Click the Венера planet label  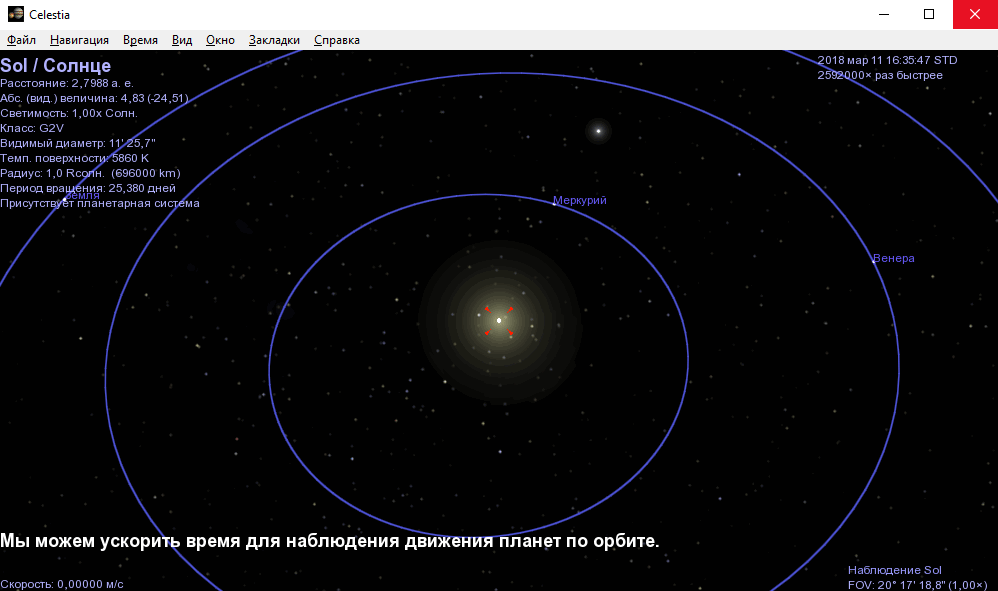pyautogui.click(x=893, y=259)
